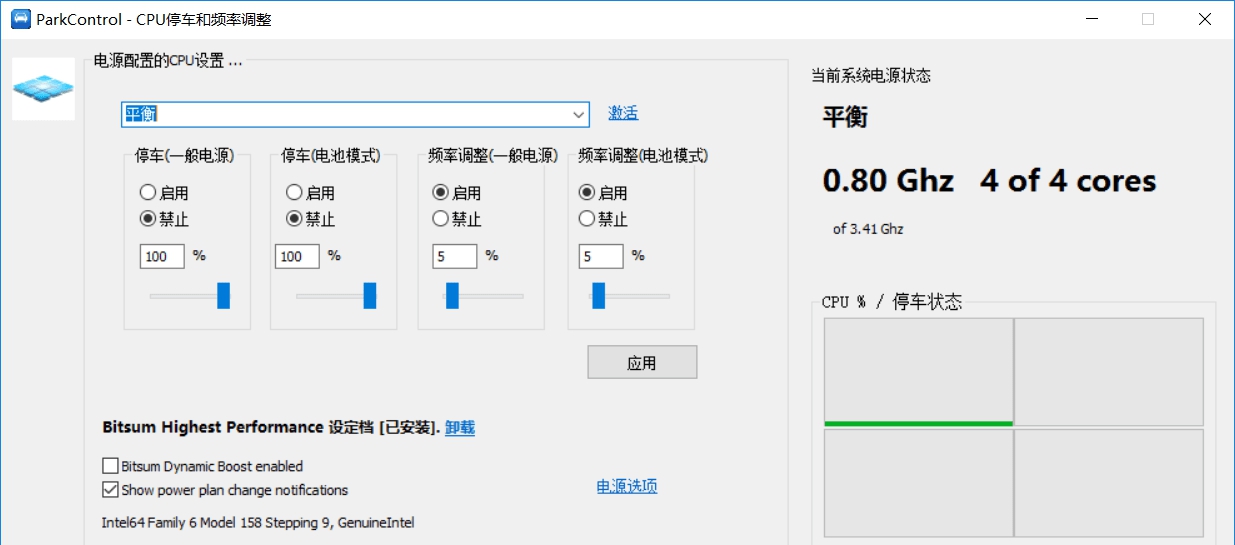Click the 0.80 Ghz frequency readout
The image size is (1235, 545).
[888, 181]
